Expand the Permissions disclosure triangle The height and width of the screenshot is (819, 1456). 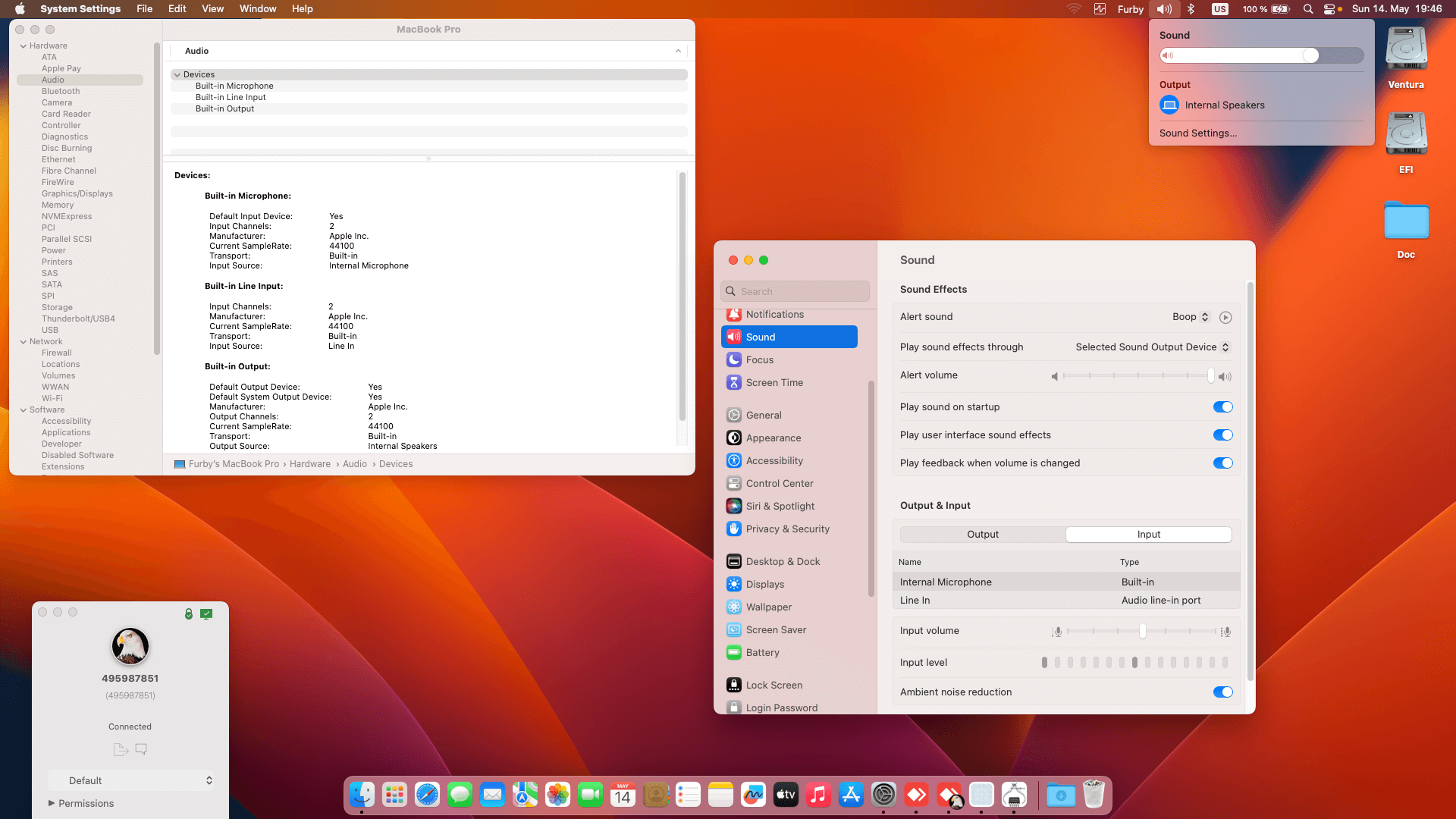tap(52, 803)
